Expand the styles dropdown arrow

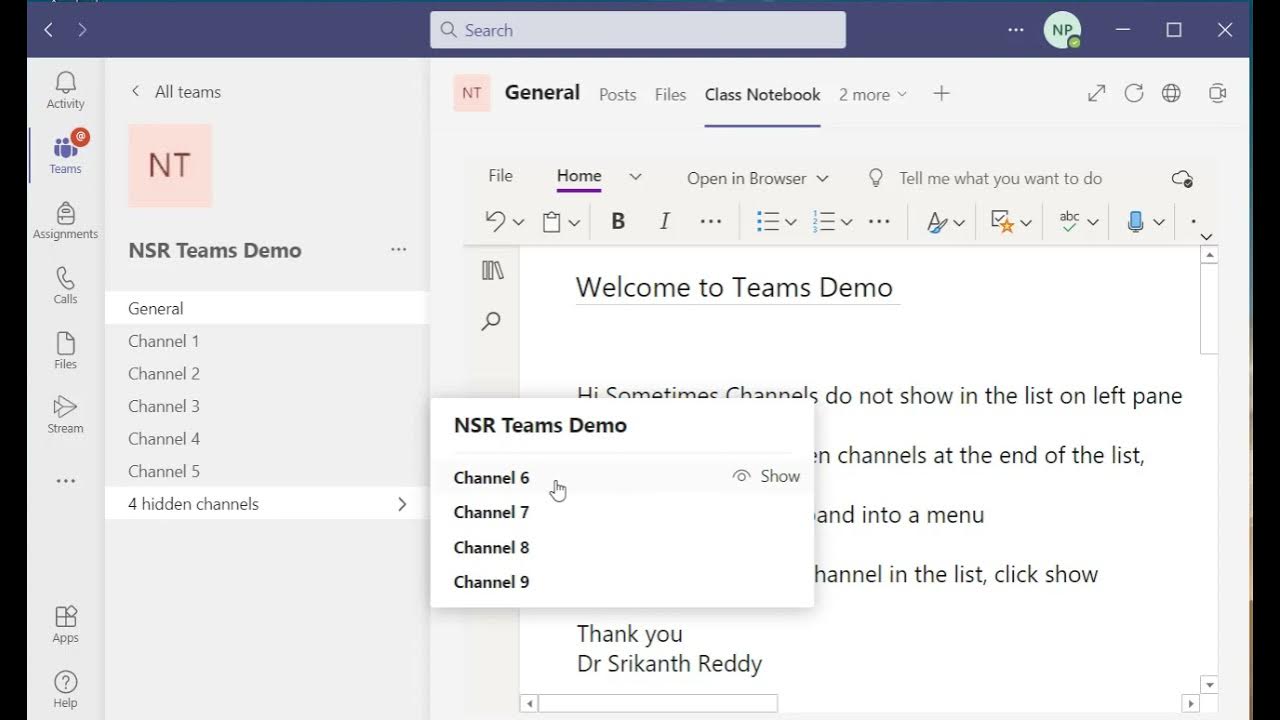[x=959, y=223]
